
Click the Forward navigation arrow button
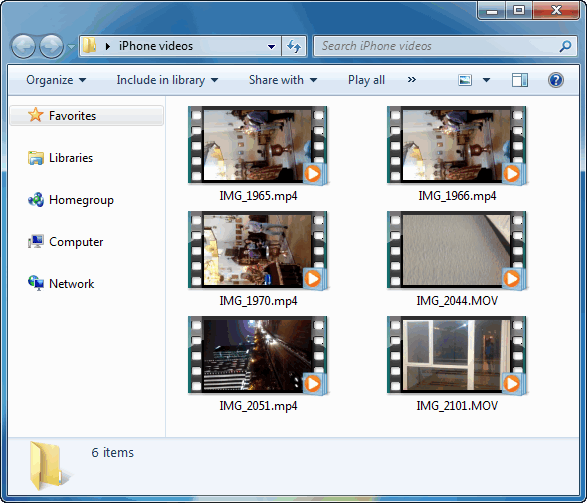(51, 46)
